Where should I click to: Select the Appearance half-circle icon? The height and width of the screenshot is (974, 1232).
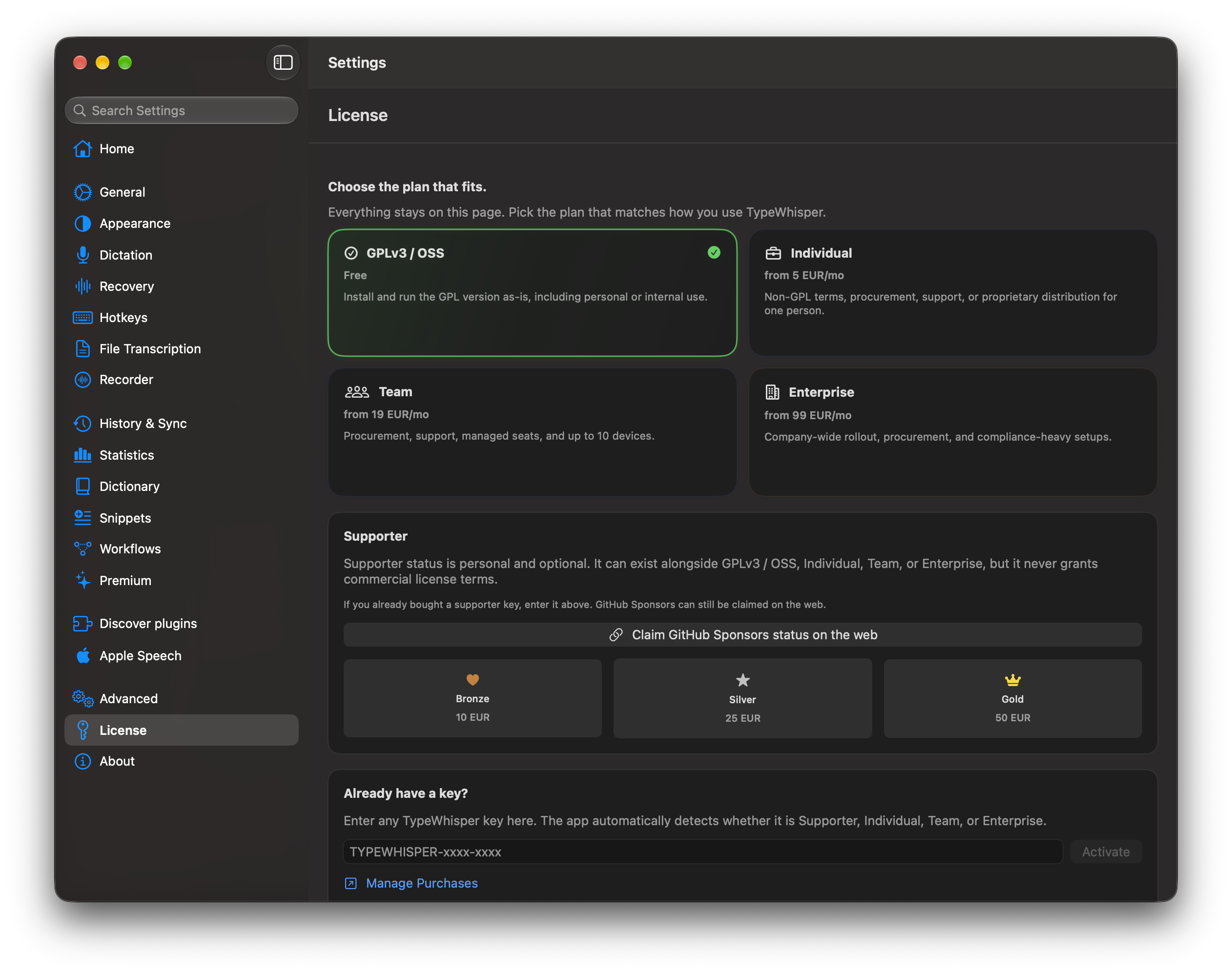(x=82, y=223)
